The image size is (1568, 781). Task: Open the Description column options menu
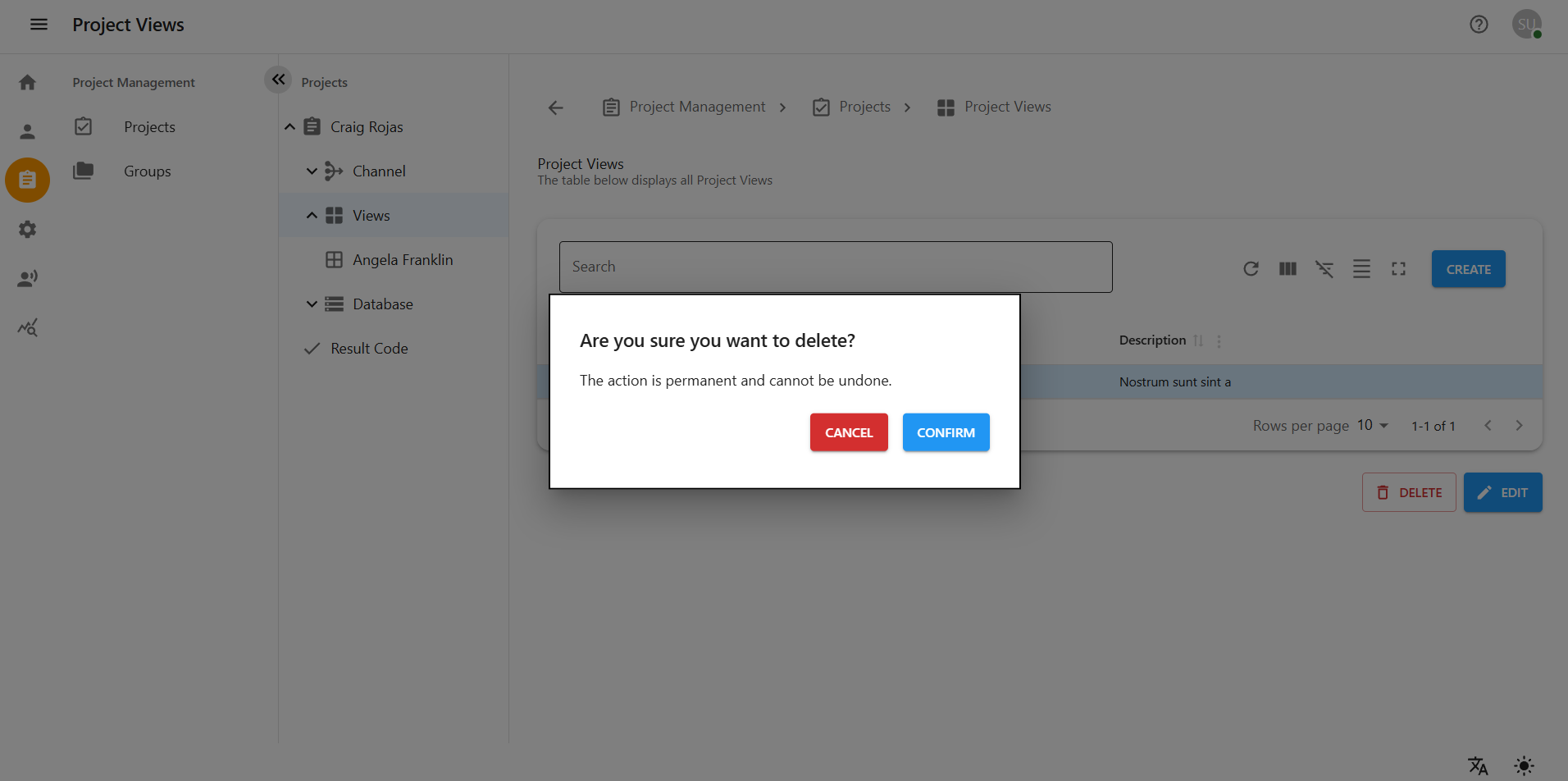[1219, 340]
